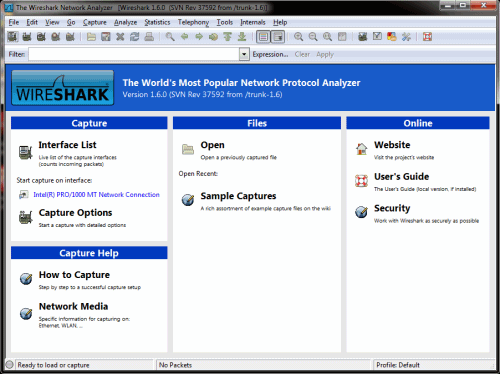Open Capture Options with detailed settings
This screenshot has height=374, width=500.
[x=75, y=213]
